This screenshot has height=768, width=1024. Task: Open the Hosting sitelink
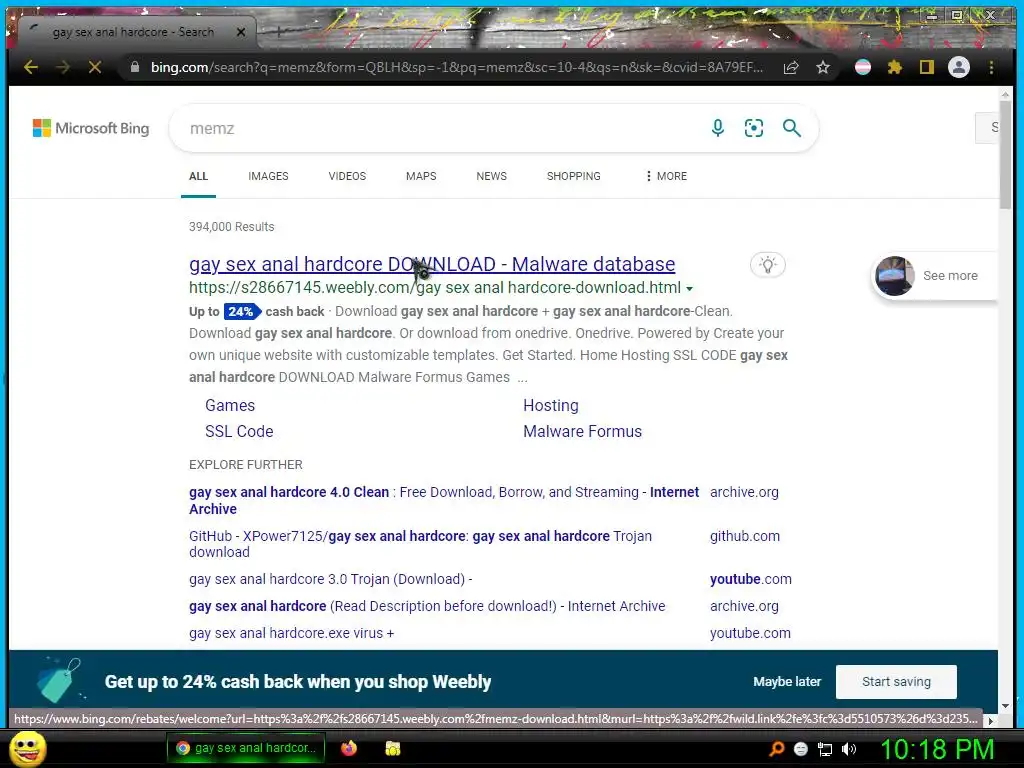click(x=551, y=406)
